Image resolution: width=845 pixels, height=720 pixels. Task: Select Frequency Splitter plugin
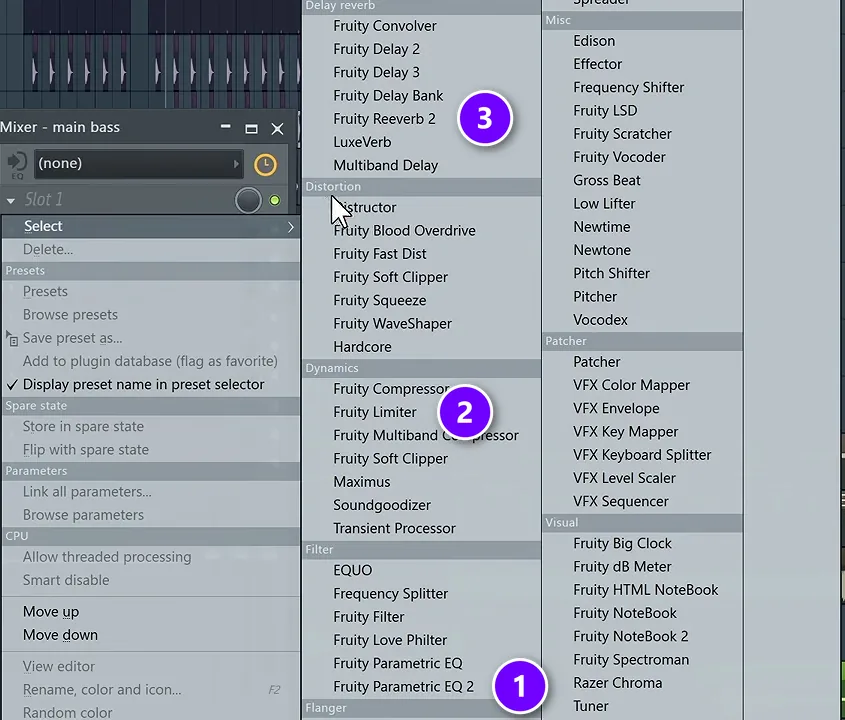tap(390, 593)
